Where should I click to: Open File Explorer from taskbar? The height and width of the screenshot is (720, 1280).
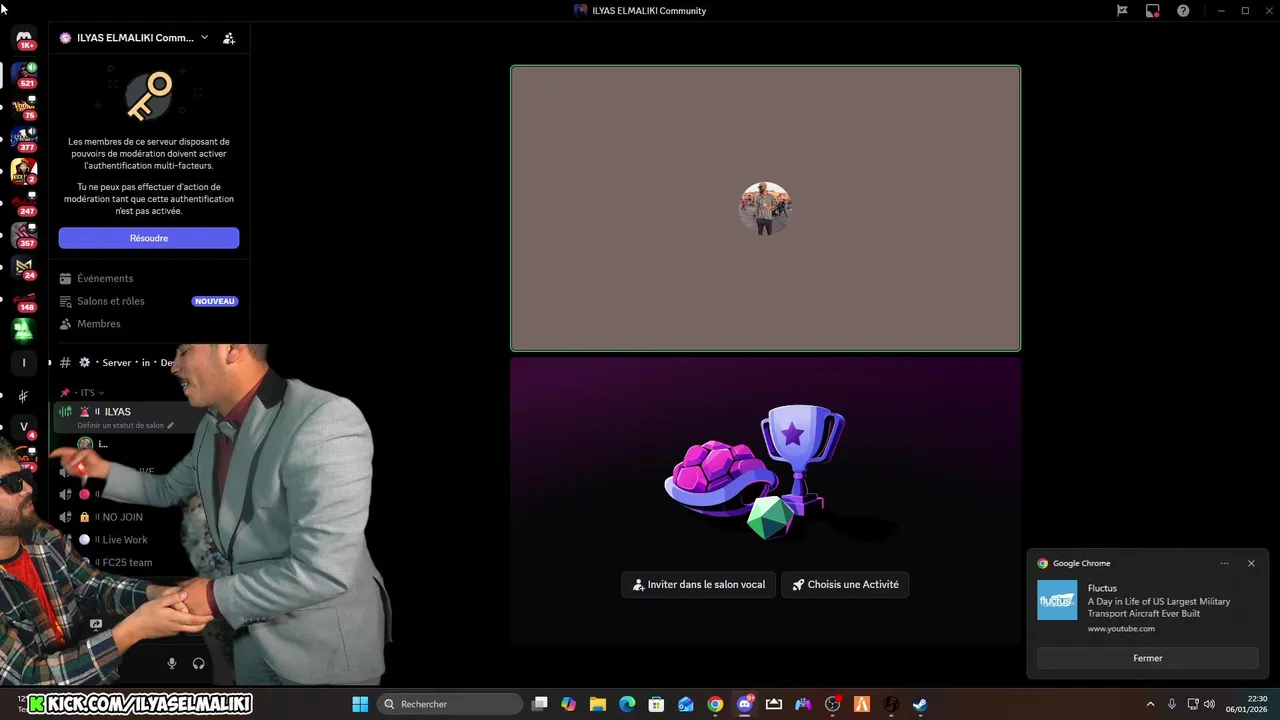(598, 704)
